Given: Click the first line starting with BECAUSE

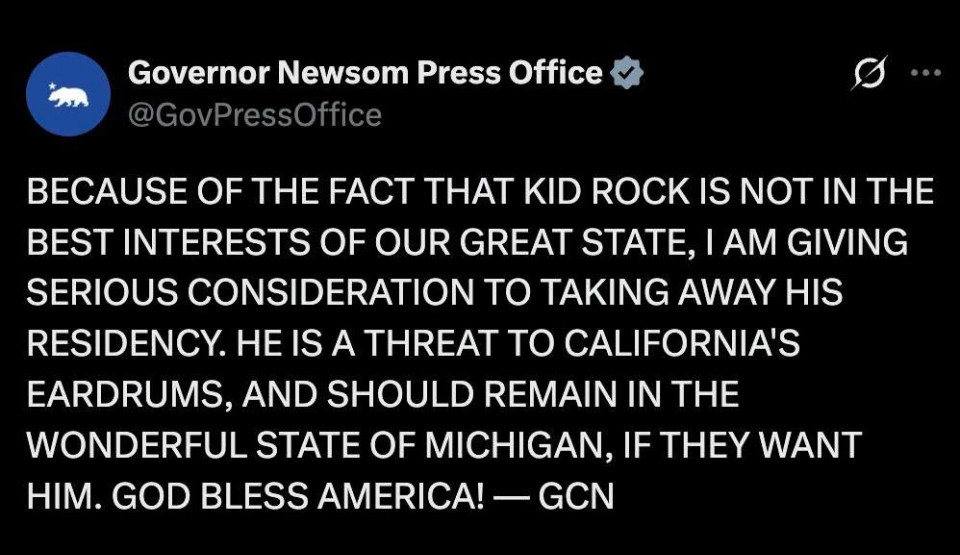Looking at the screenshot, I should (481, 191).
